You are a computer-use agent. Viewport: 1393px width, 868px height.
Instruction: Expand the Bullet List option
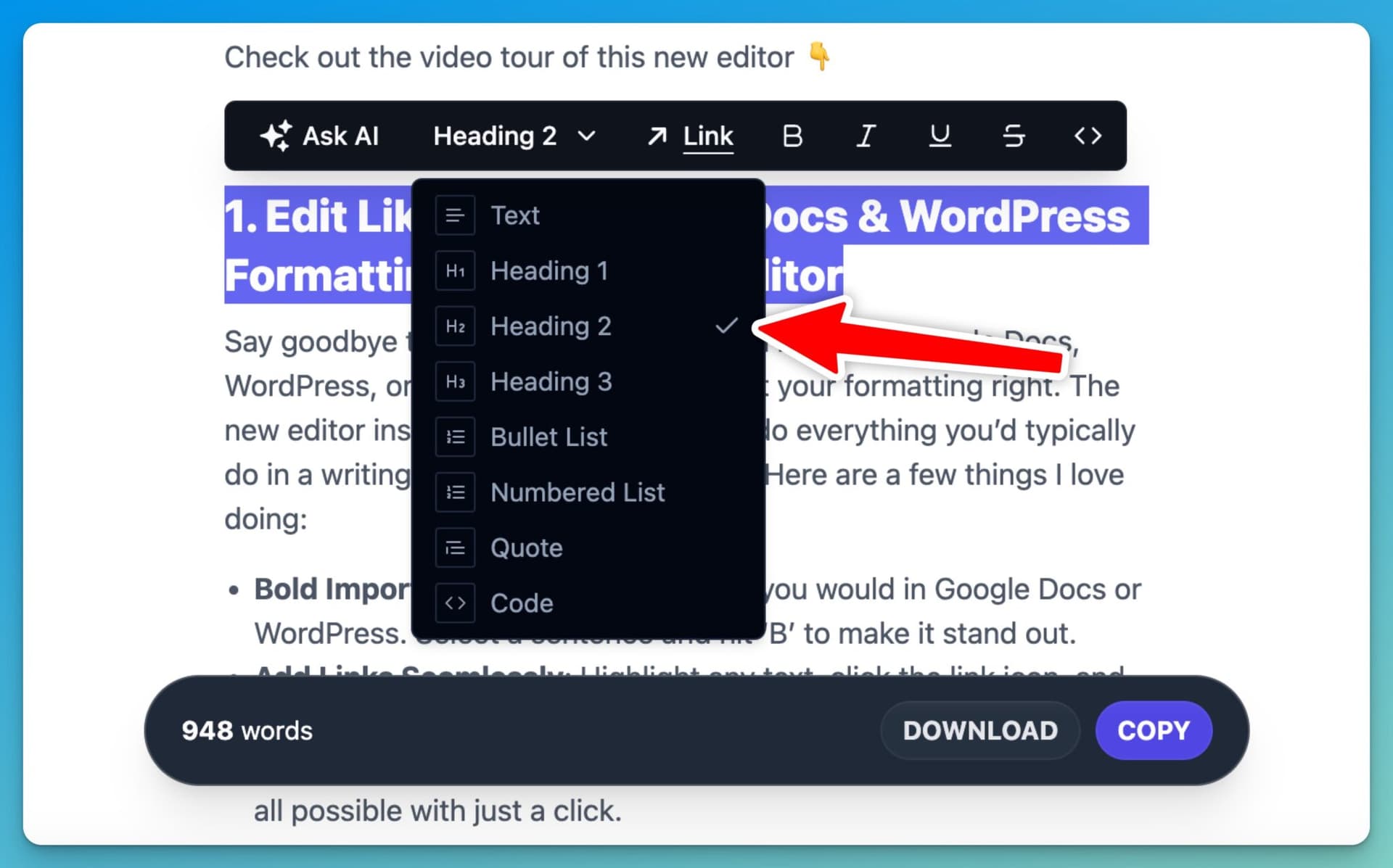point(549,437)
